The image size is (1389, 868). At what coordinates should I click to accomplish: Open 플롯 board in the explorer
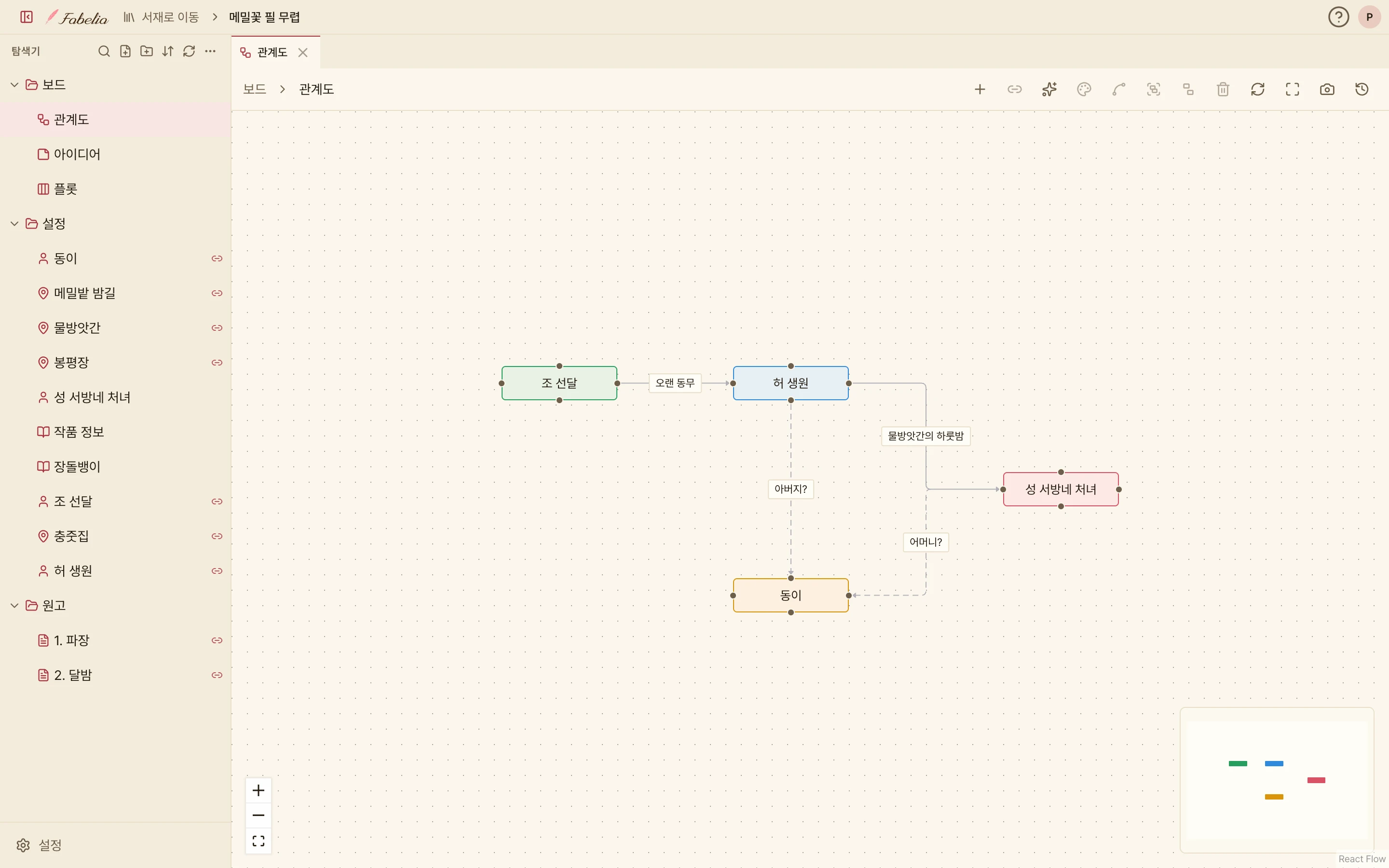(115, 189)
